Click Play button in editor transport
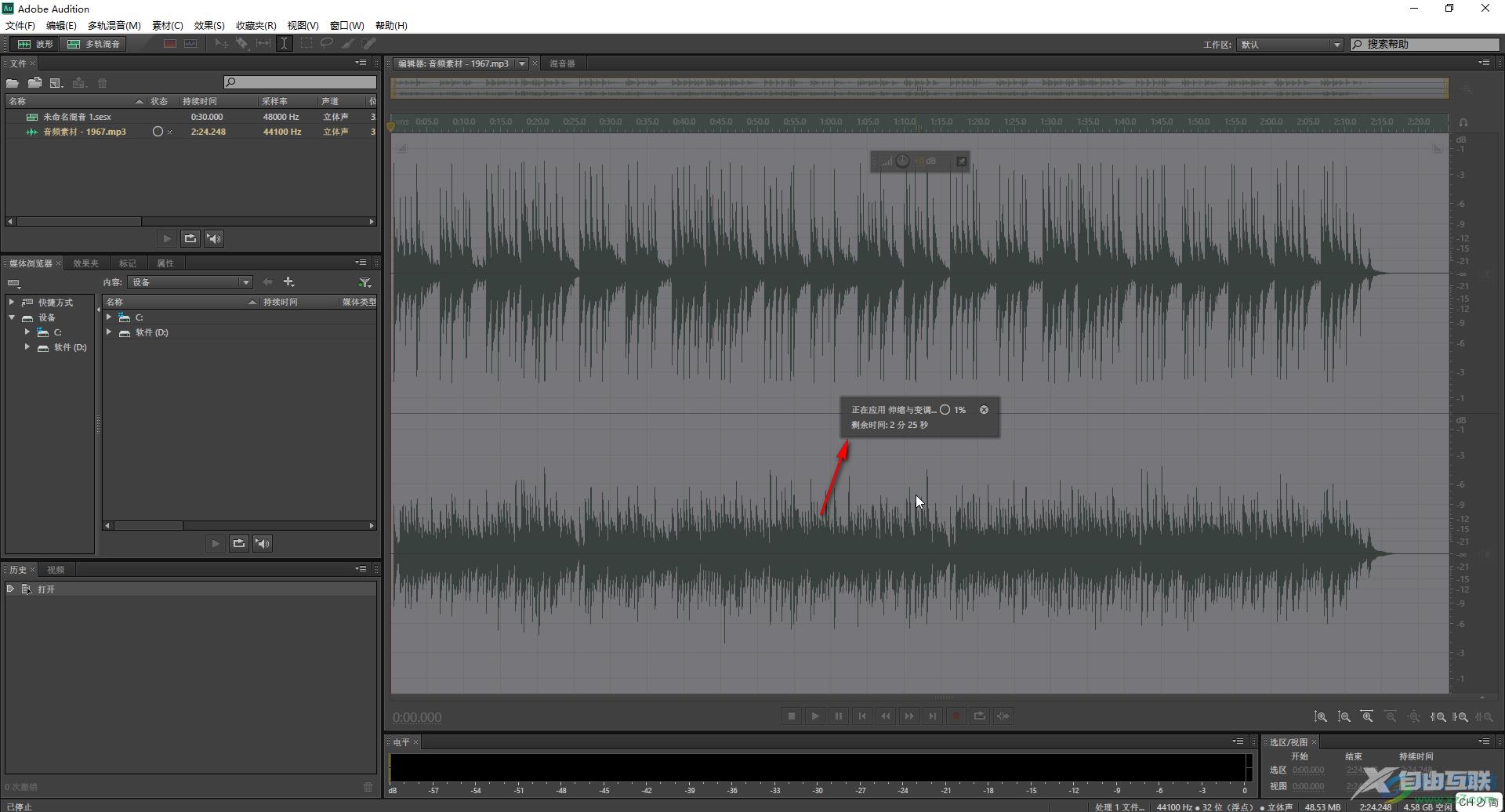The height and width of the screenshot is (812, 1505). [x=815, y=716]
